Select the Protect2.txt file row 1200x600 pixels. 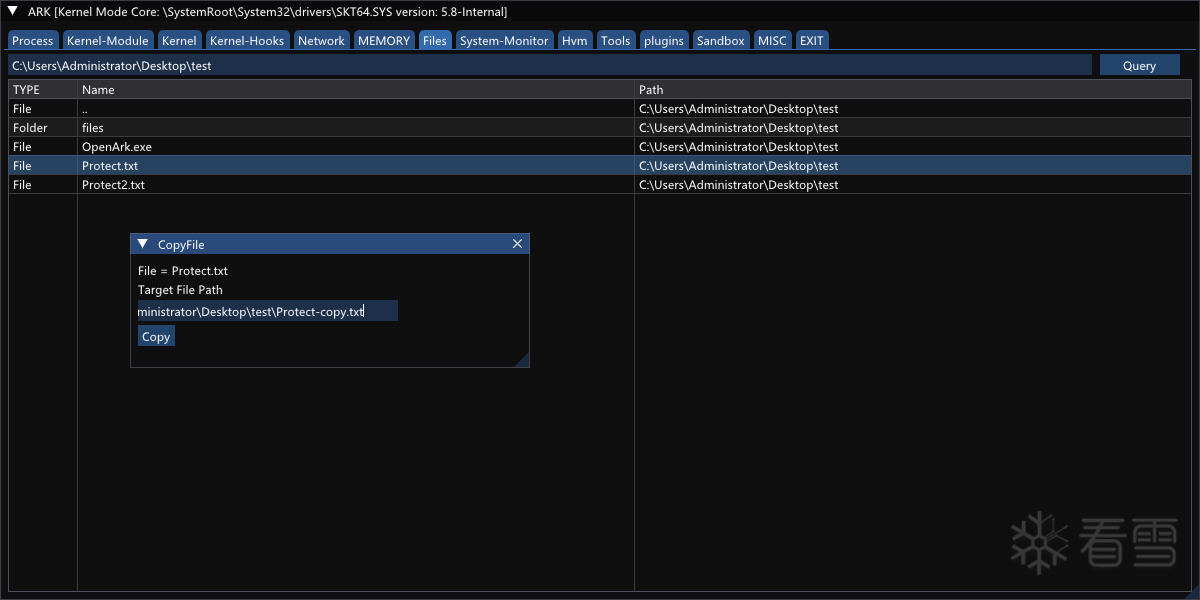pyautogui.click(x=600, y=184)
